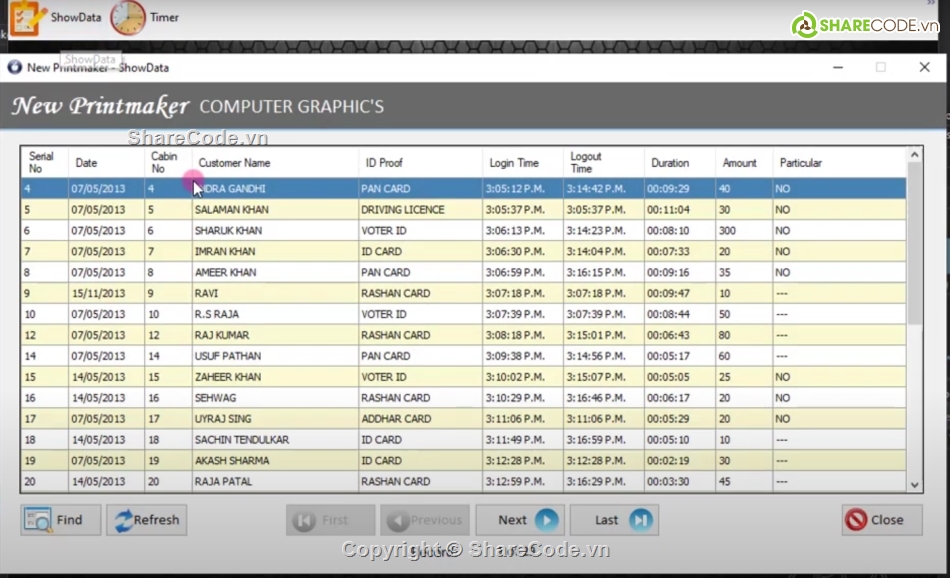Screen dimensions: 950x578
Task: Open the Timer clock icon
Action: [x=127, y=17]
